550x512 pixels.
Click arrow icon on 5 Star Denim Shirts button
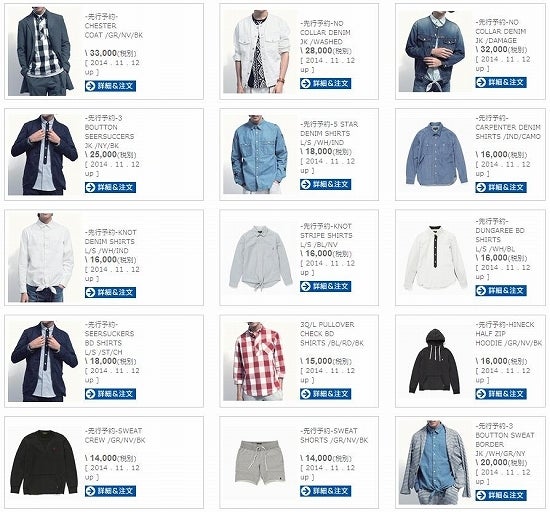click(x=306, y=184)
